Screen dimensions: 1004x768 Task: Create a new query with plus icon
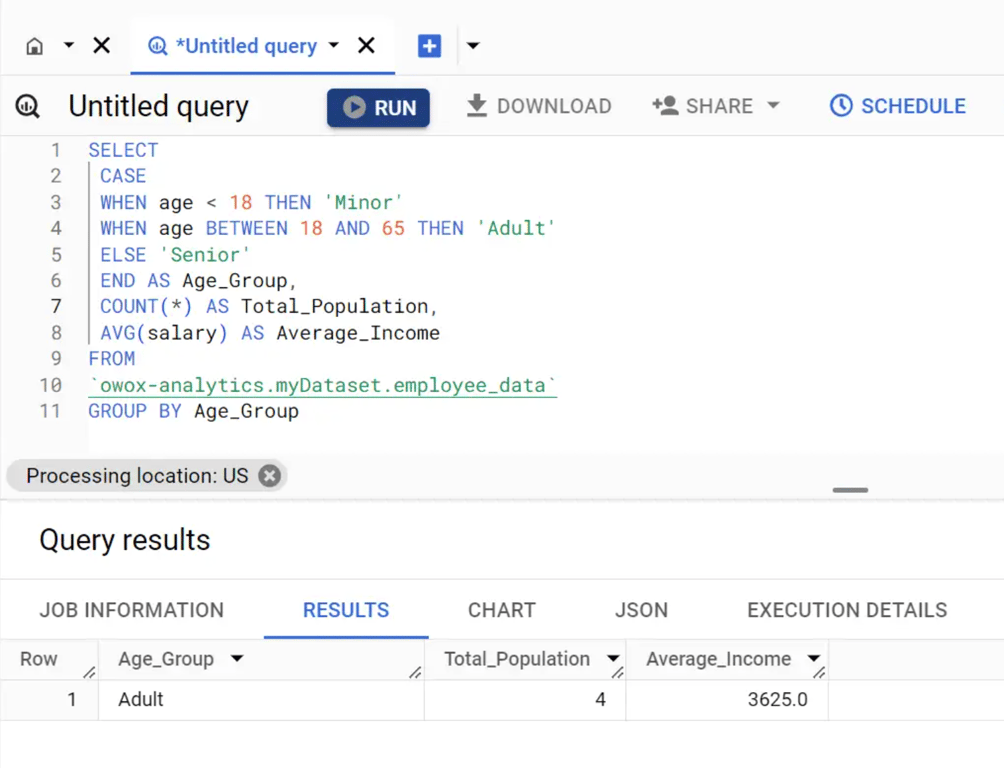pos(430,46)
